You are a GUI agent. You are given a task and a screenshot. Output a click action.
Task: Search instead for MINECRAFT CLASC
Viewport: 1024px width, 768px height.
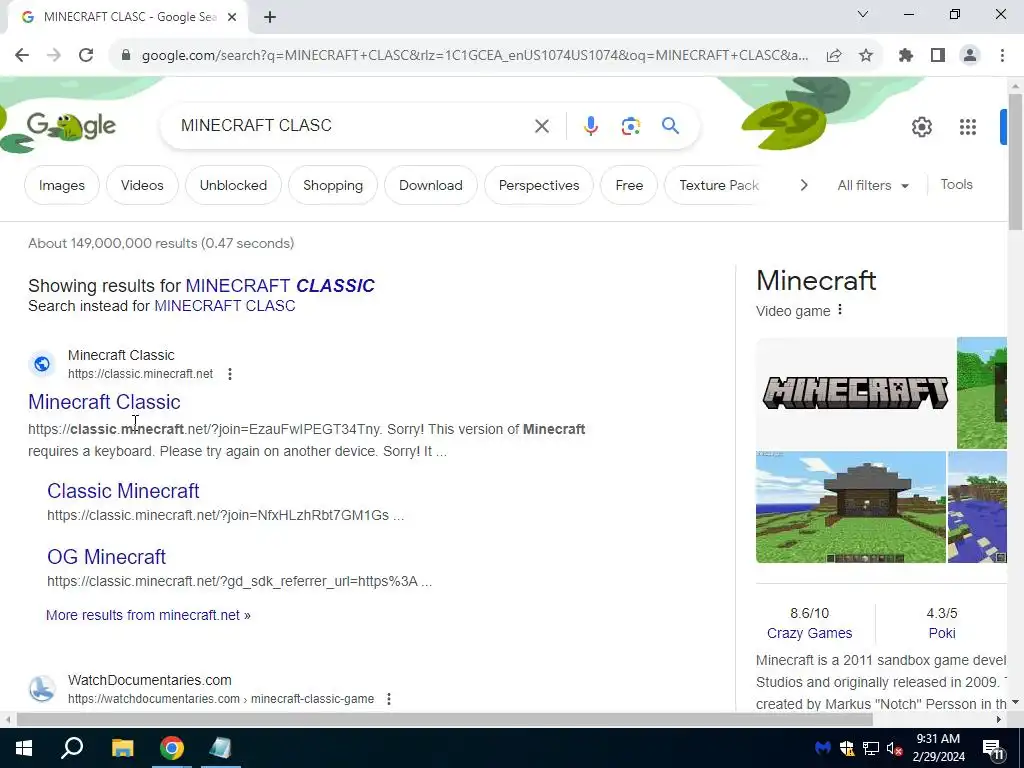pyautogui.click(x=225, y=306)
